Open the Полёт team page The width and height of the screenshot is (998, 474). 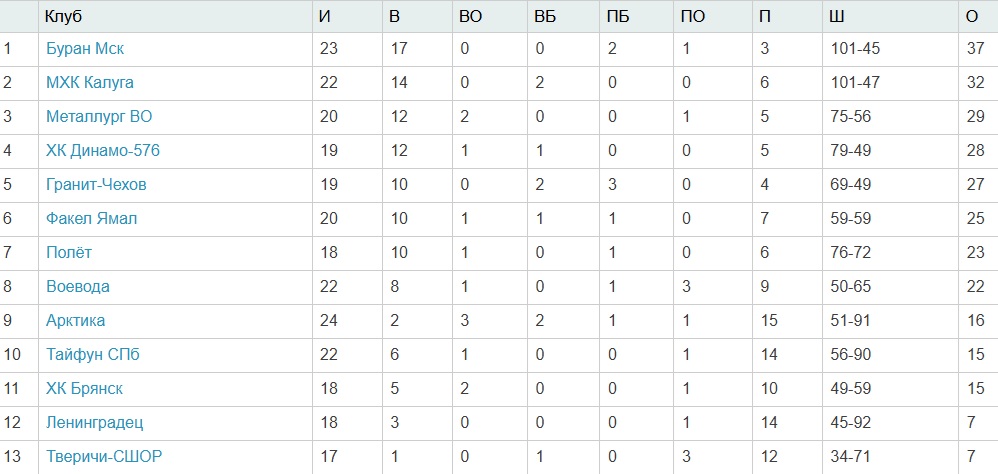point(69,252)
